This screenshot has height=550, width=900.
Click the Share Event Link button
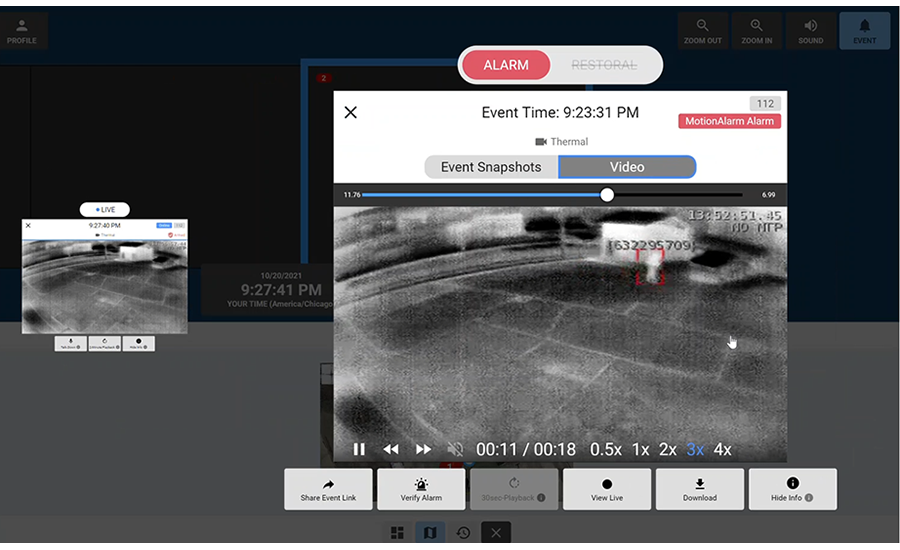(x=328, y=489)
